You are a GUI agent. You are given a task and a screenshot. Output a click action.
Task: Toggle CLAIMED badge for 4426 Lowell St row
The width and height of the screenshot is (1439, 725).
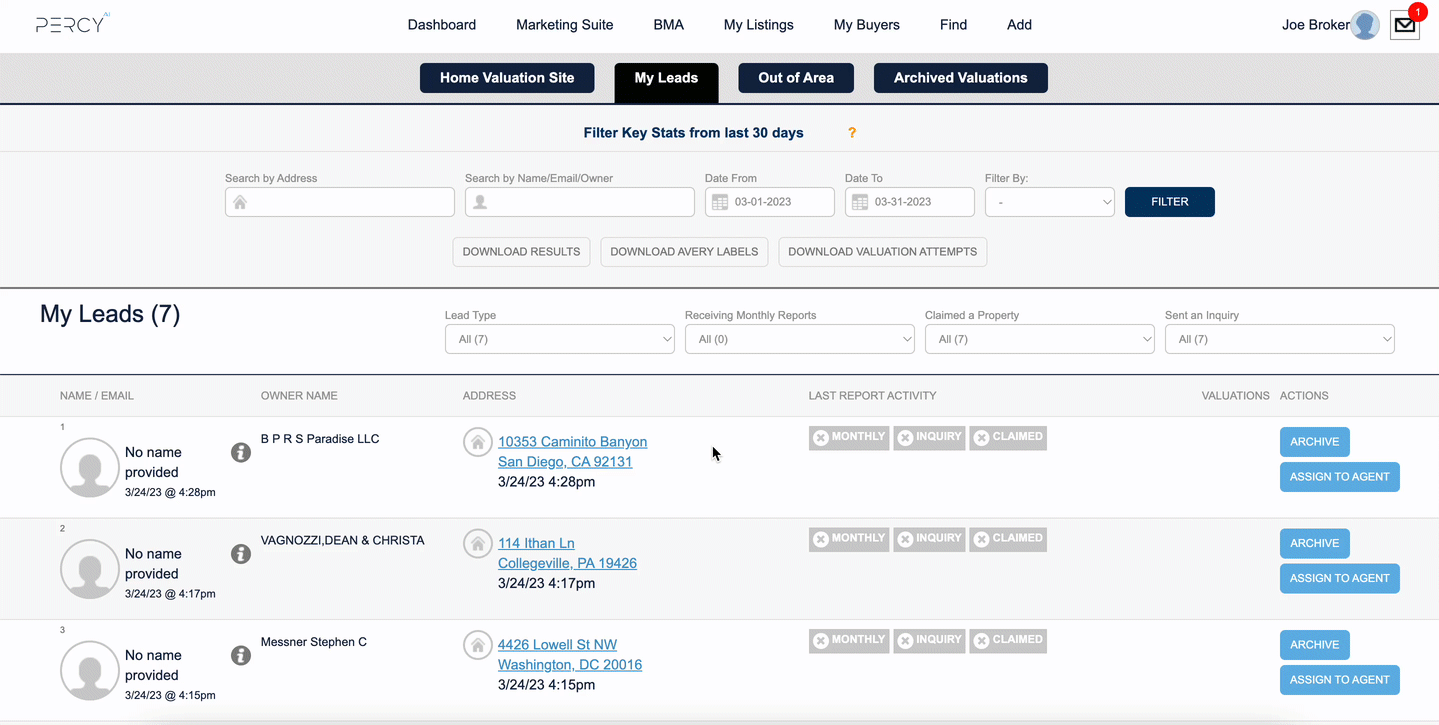pos(1008,640)
